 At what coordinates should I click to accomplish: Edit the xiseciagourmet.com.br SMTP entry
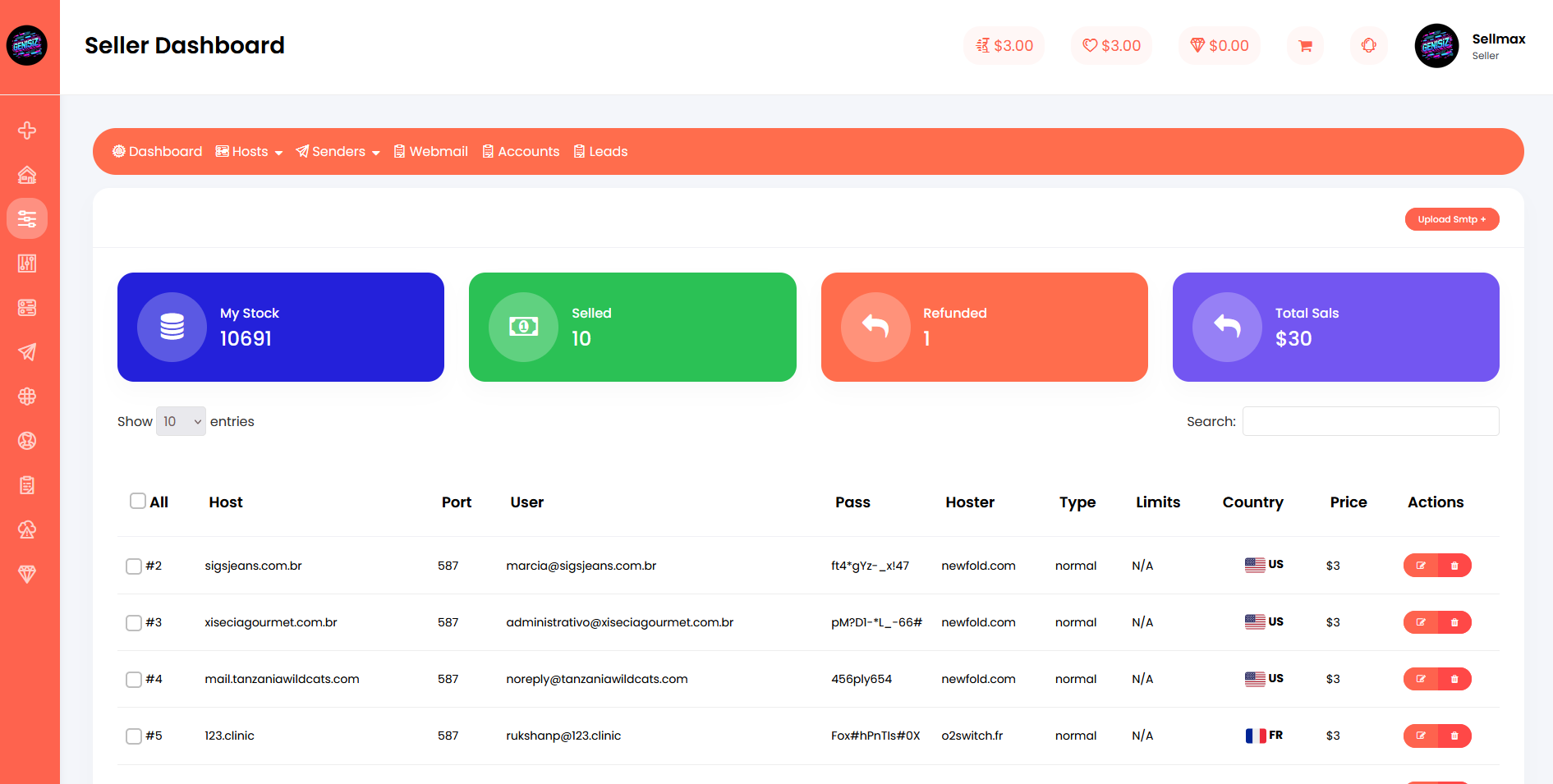pyautogui.click(x=1421, y=622)
